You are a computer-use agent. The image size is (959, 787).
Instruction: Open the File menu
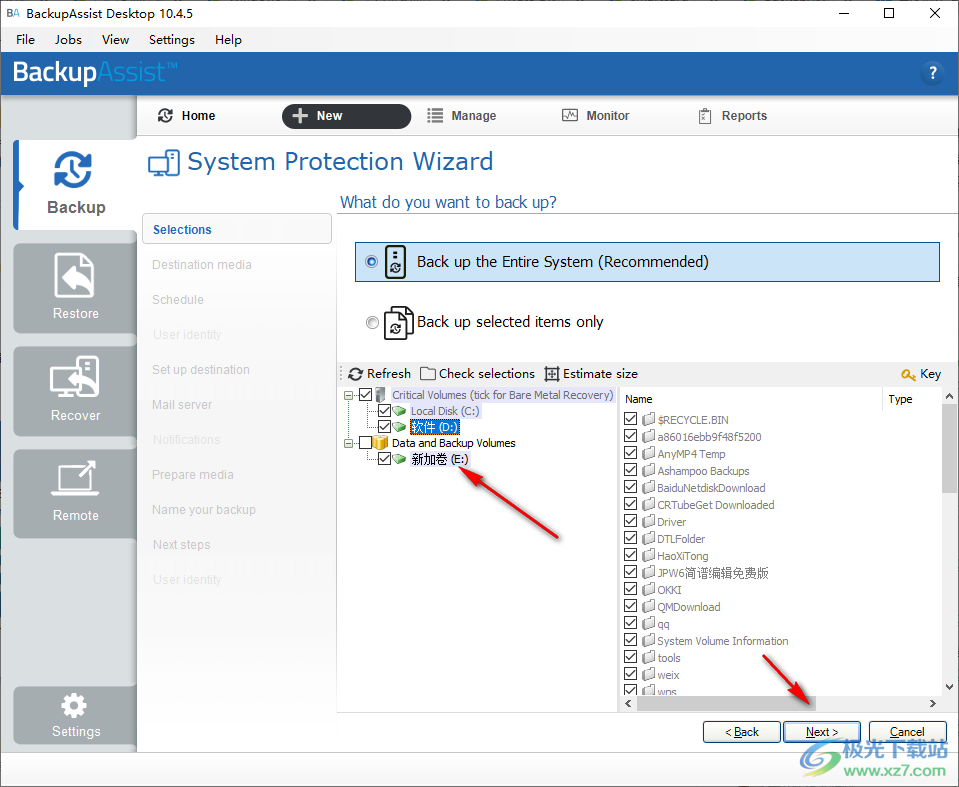(25, 40)
